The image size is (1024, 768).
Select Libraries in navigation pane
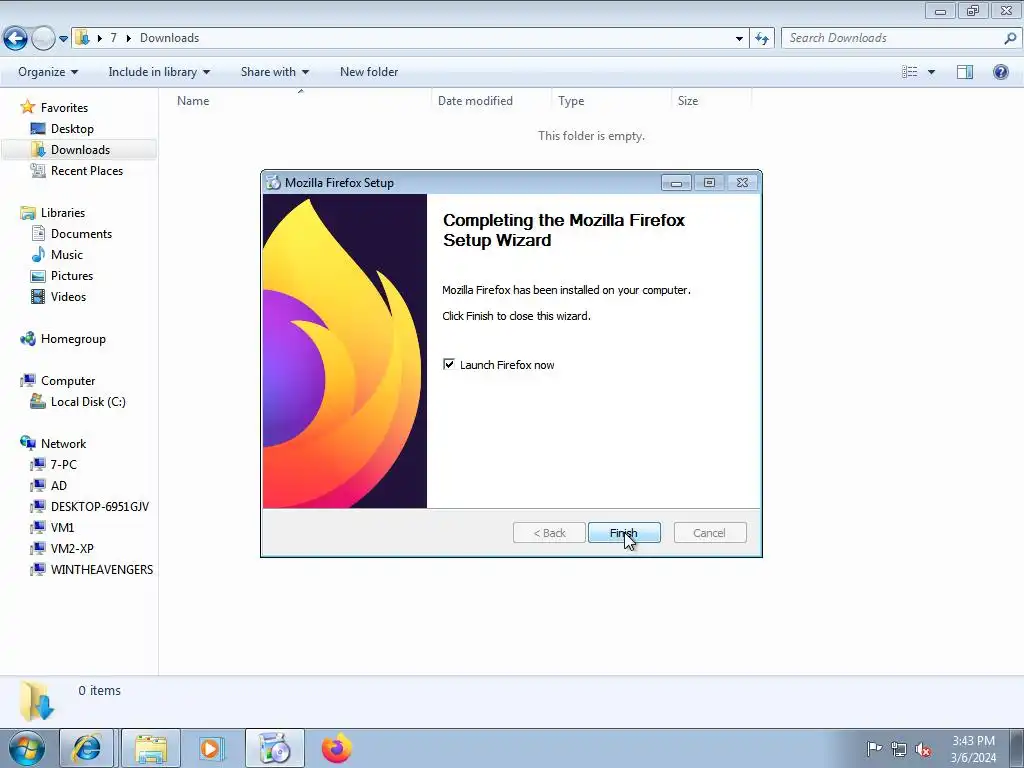pyautogui.click(x=63, y=213)
